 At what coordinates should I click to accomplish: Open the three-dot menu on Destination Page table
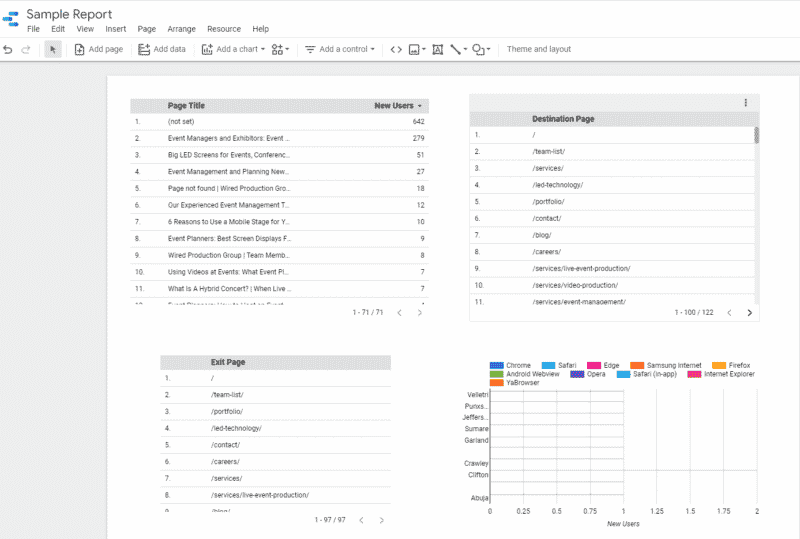click(745, 103)
